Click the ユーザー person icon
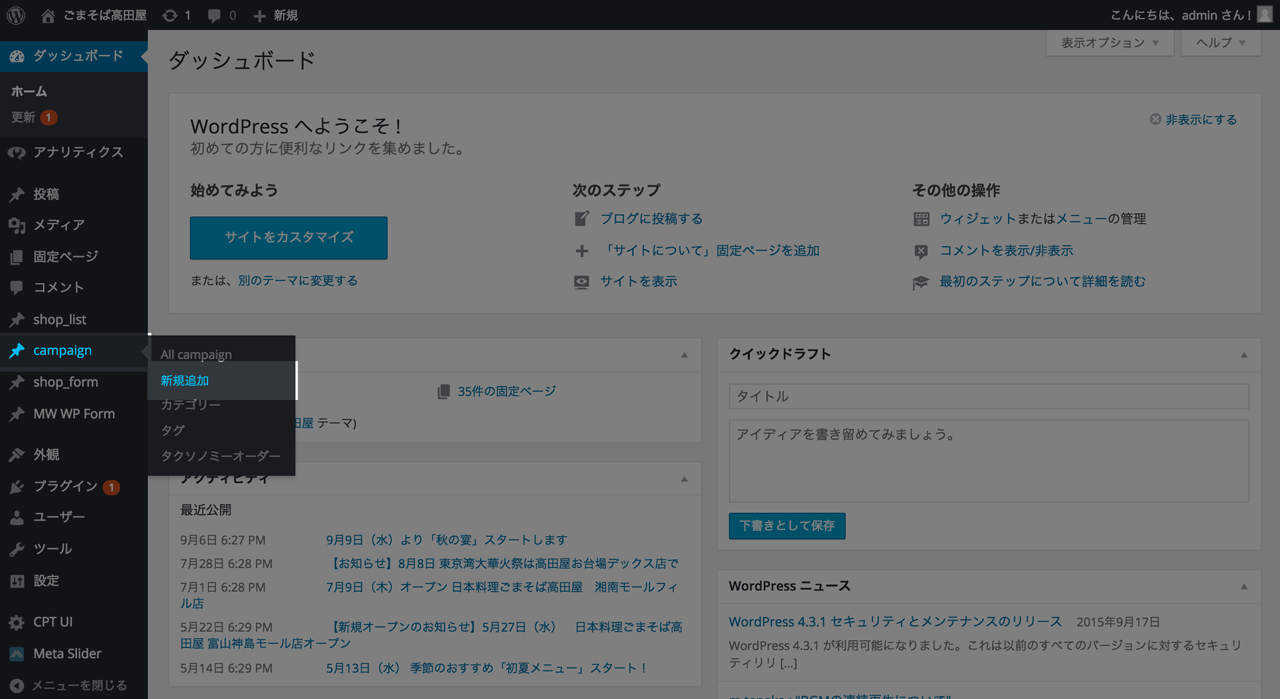This screenshot has width=1280, height=699. tap(16, 518)
